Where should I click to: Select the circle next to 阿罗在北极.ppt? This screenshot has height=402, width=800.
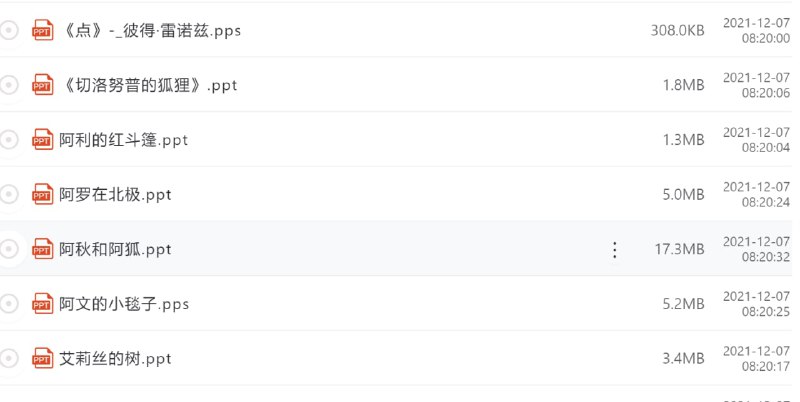[x=9, y=194]
